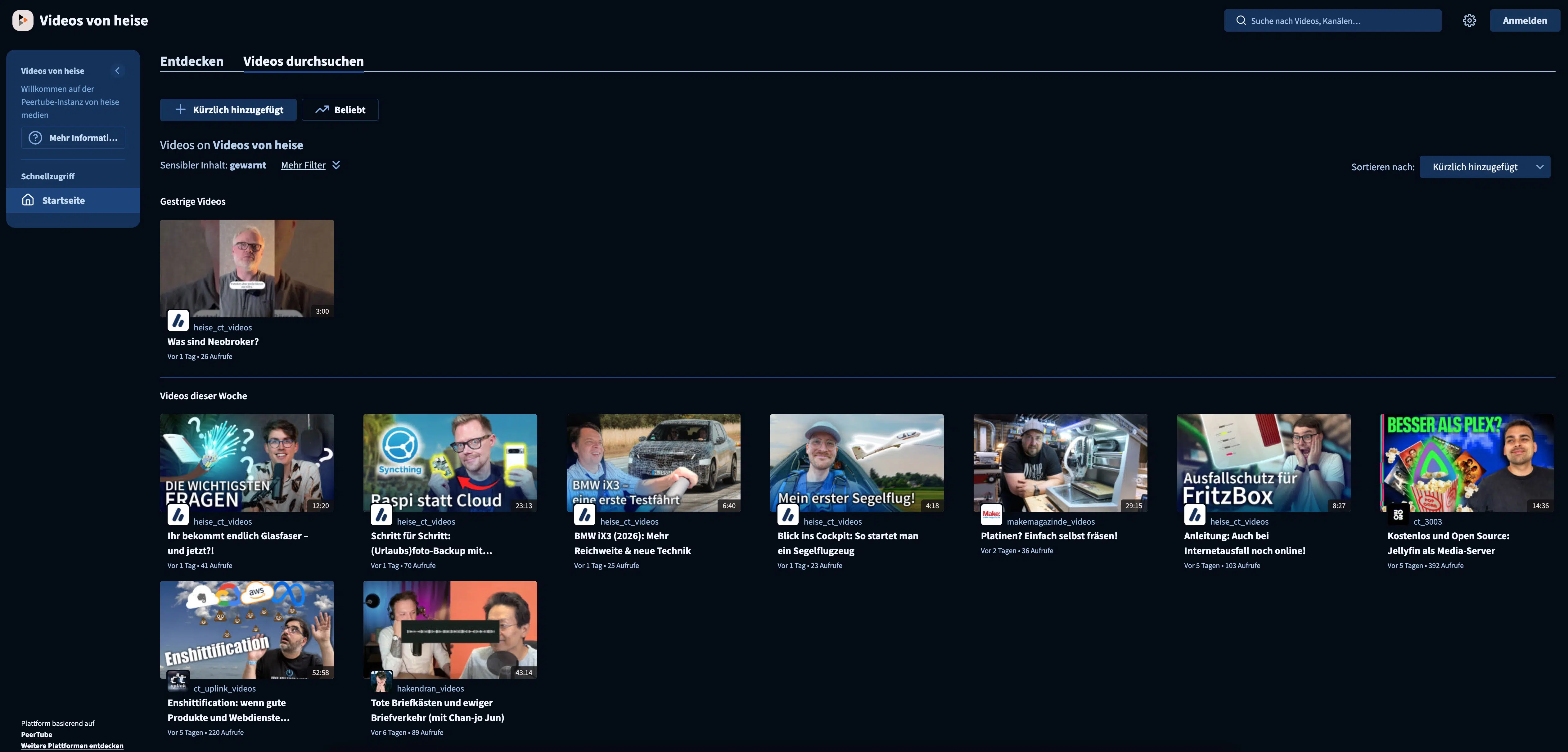This screenshot has width=1568, height=752.
Task: Select the Videos durchsuchen tab
Action: (x=303, y=61)
